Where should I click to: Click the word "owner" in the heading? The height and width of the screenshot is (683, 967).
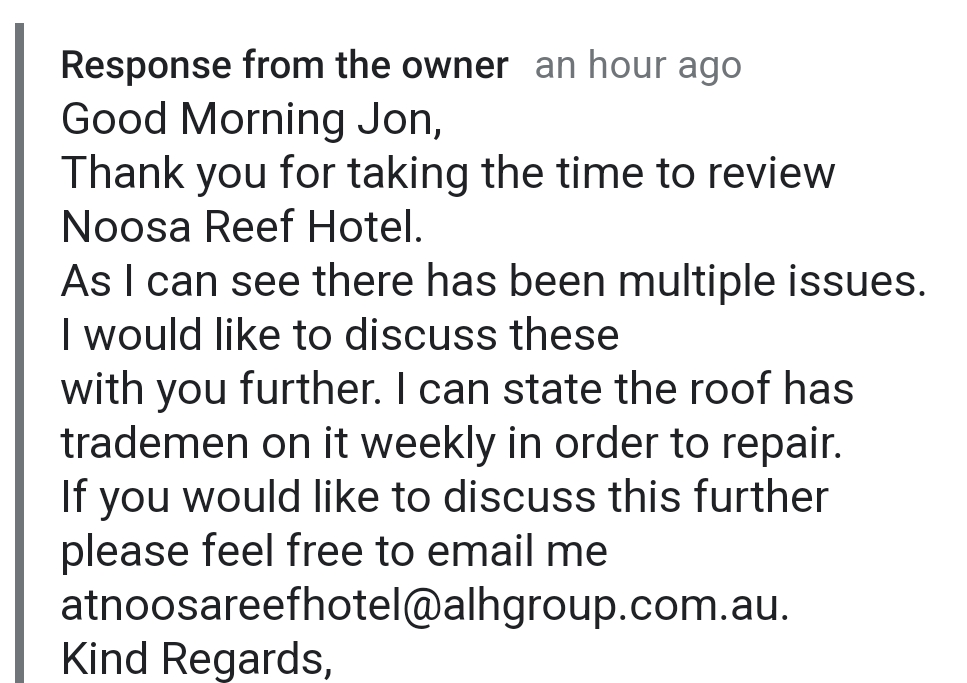tap(455, 66)
